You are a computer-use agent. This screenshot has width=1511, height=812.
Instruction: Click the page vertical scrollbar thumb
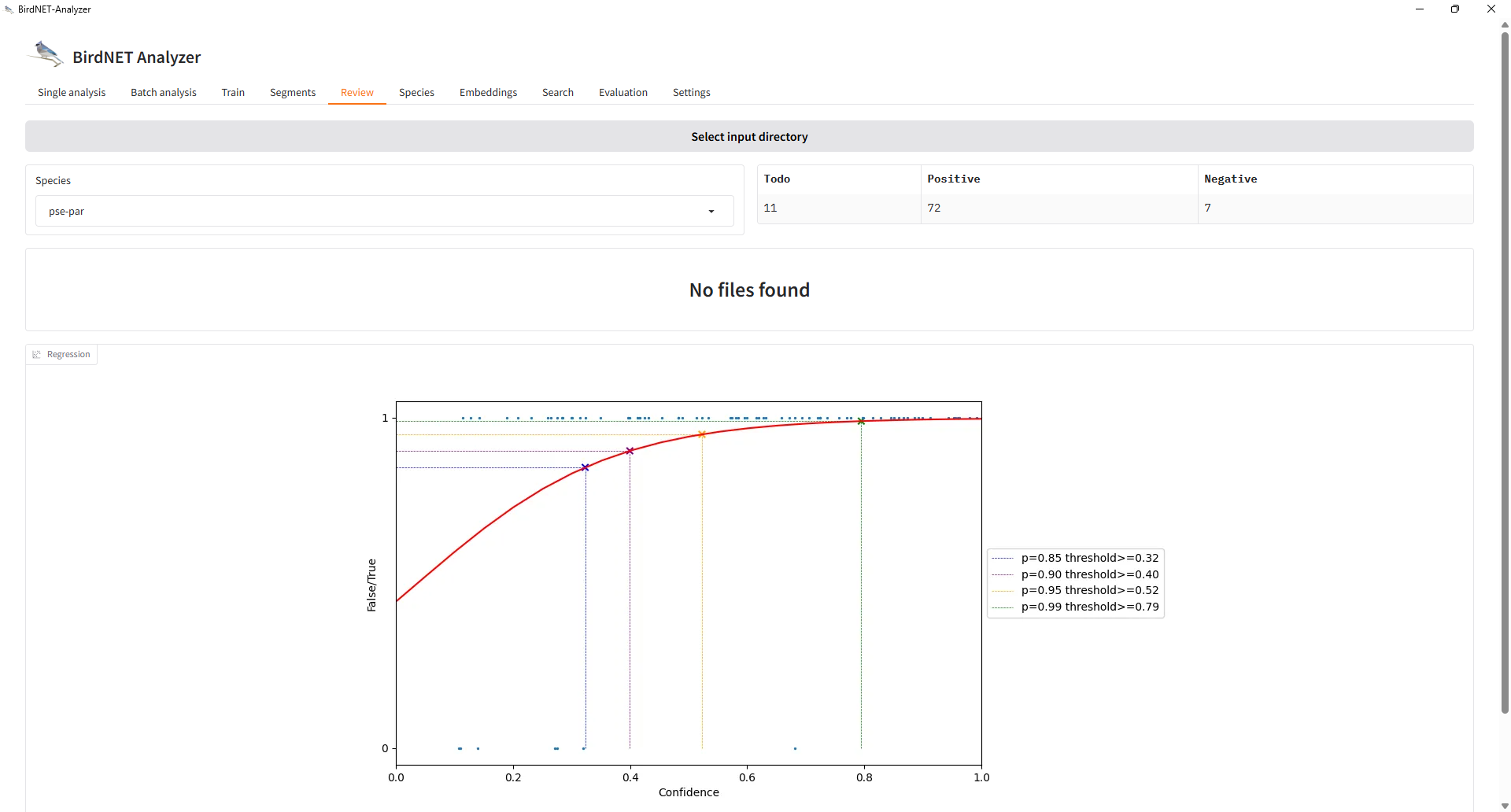1505,371
